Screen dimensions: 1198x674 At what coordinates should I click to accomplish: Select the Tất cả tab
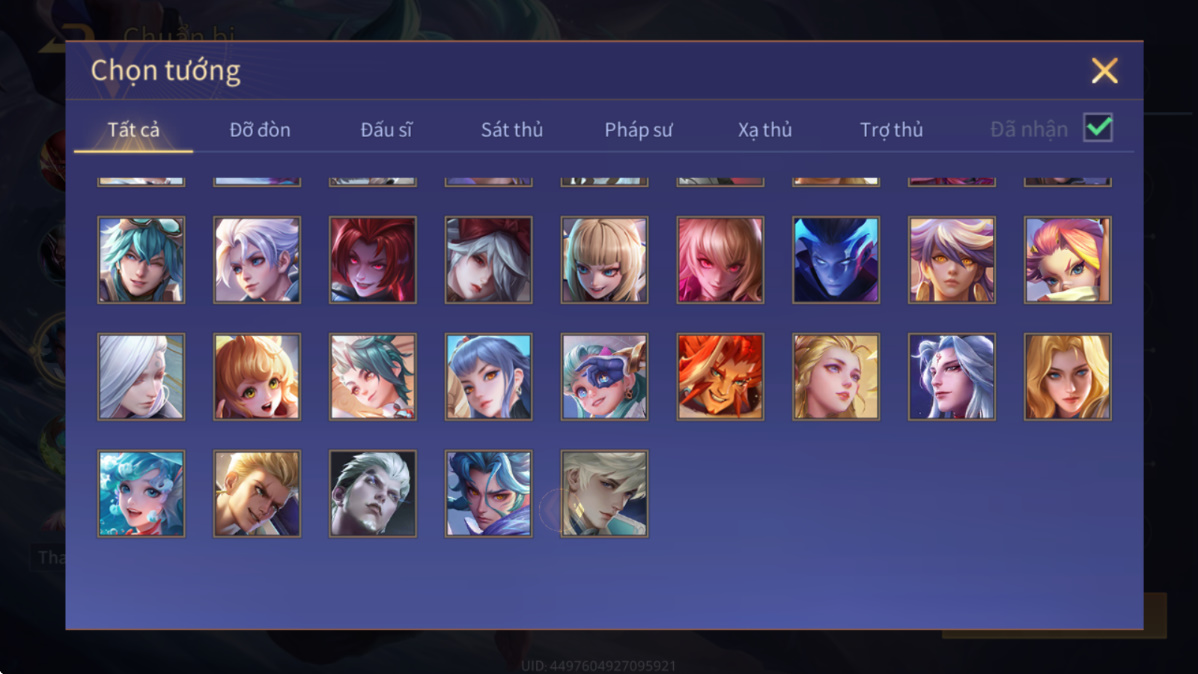134,130
